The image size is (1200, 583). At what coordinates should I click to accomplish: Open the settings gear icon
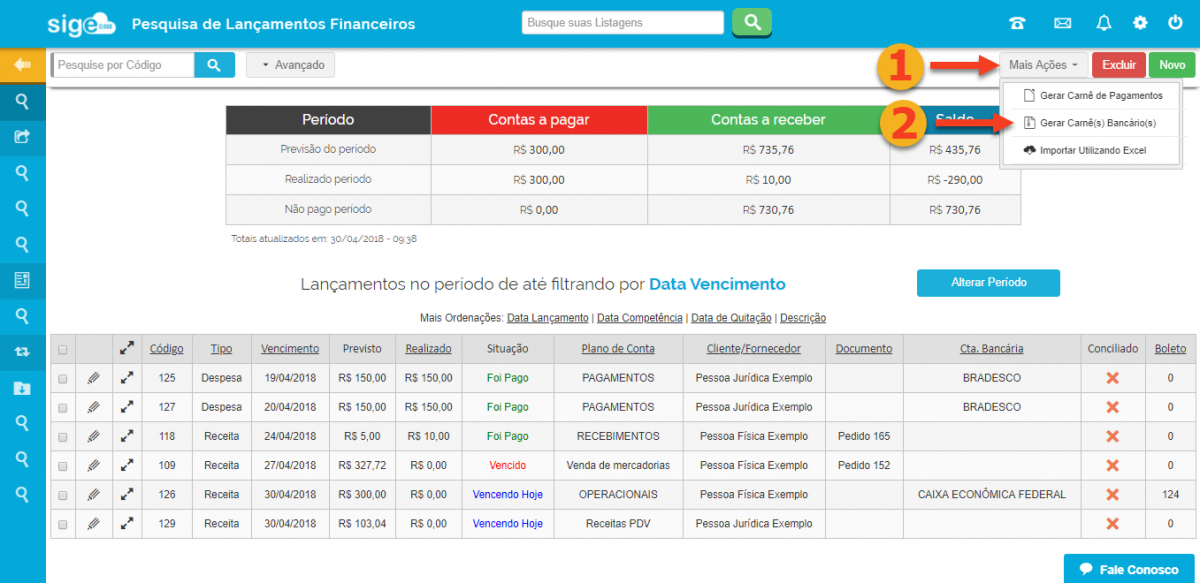(x=1140, y=23)
